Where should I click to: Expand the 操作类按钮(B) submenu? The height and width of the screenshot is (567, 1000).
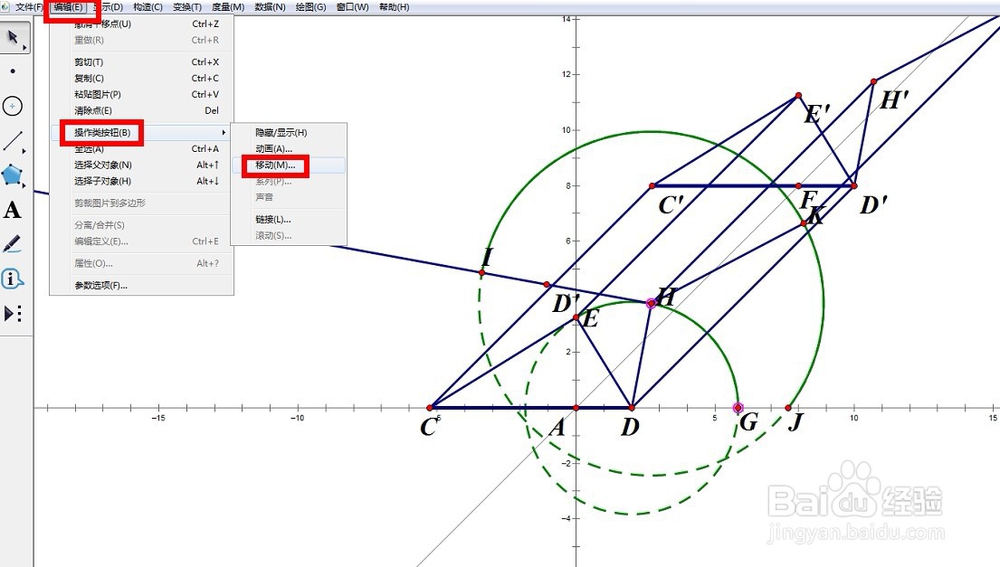point(142,133)
